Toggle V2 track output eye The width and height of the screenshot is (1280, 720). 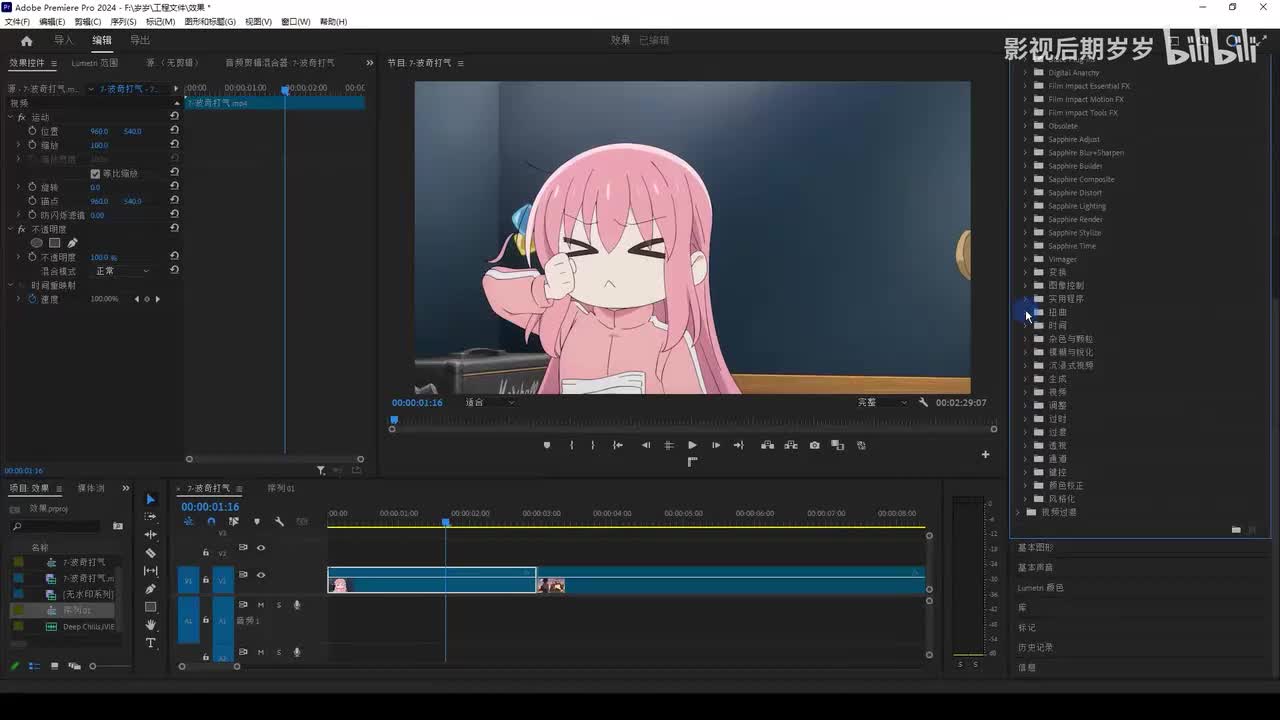click(261, 548)
